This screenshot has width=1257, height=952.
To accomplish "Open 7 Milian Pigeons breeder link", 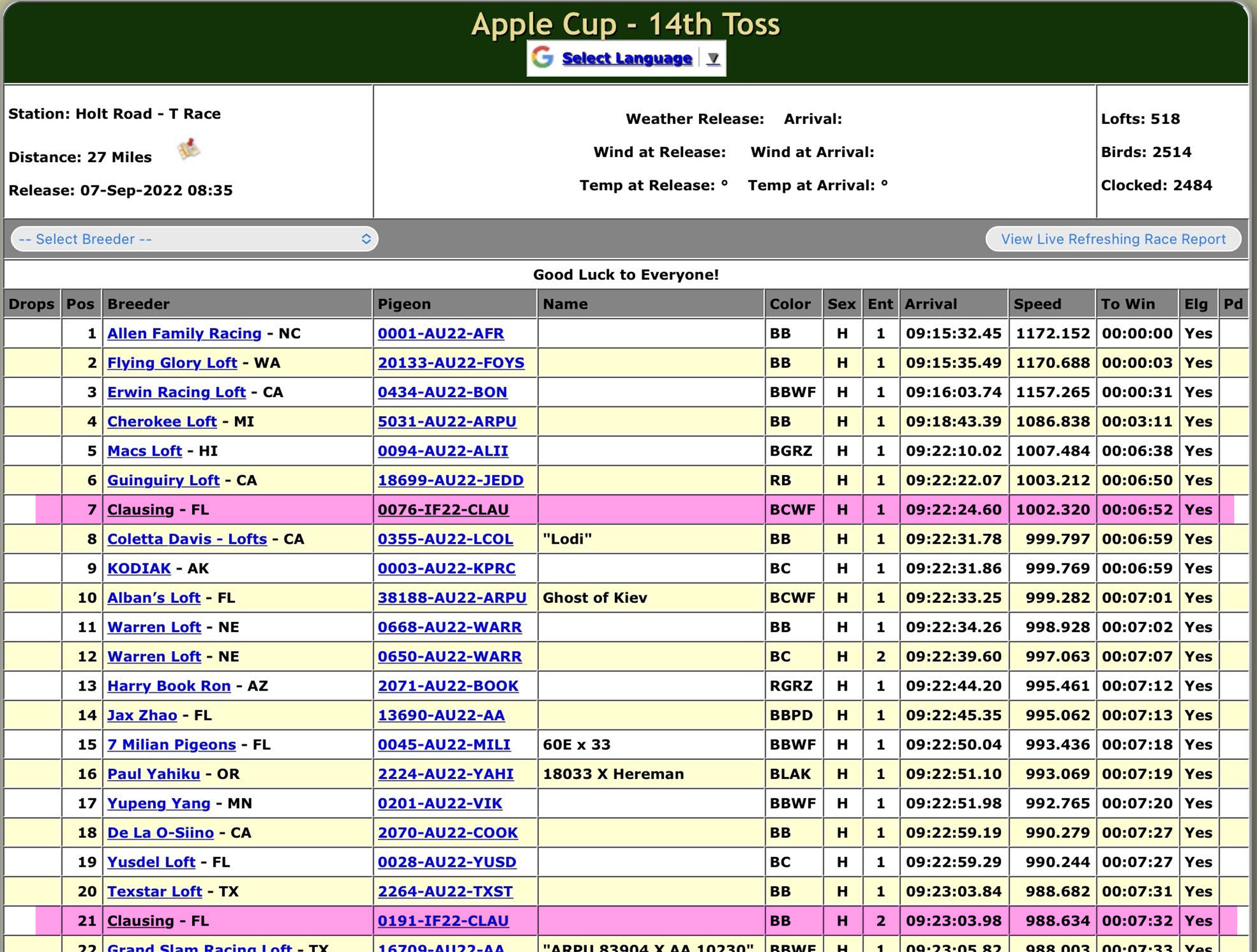I will 171,745.
